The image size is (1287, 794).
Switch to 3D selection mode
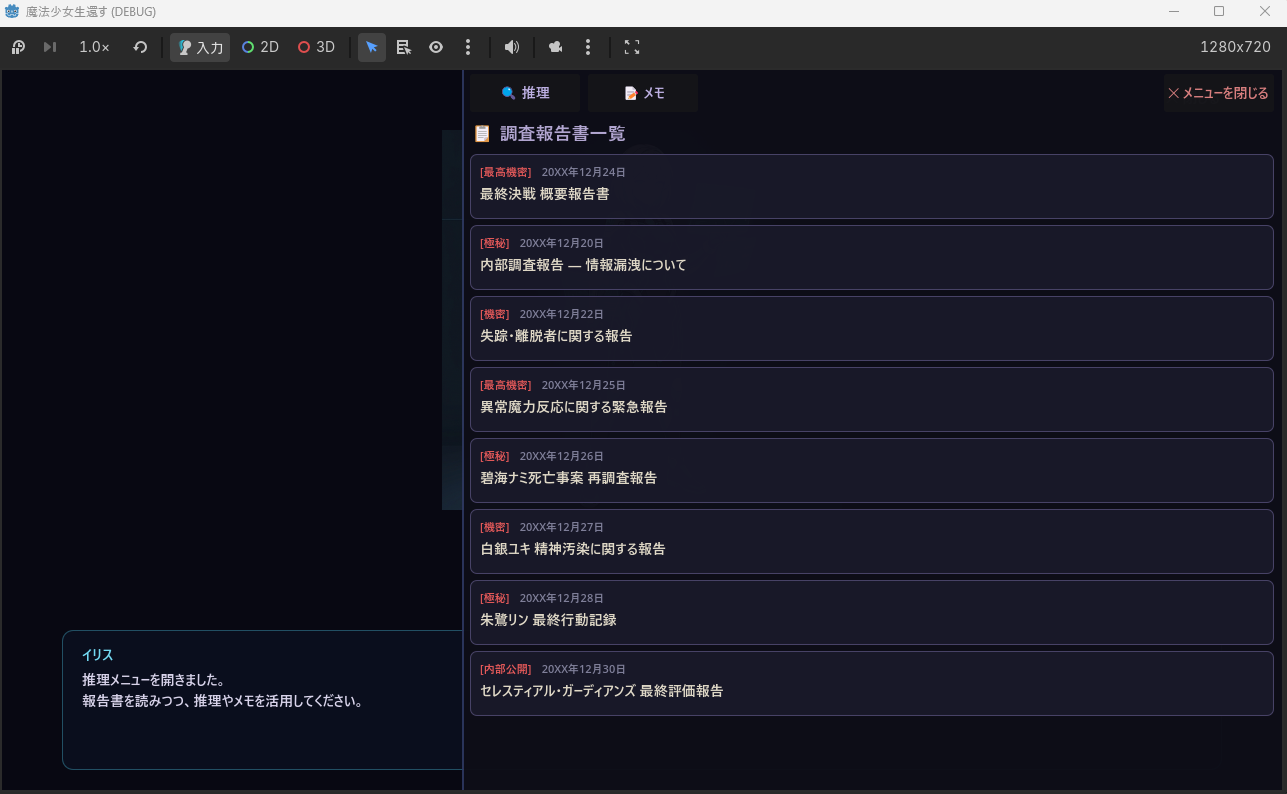point(316,47)
